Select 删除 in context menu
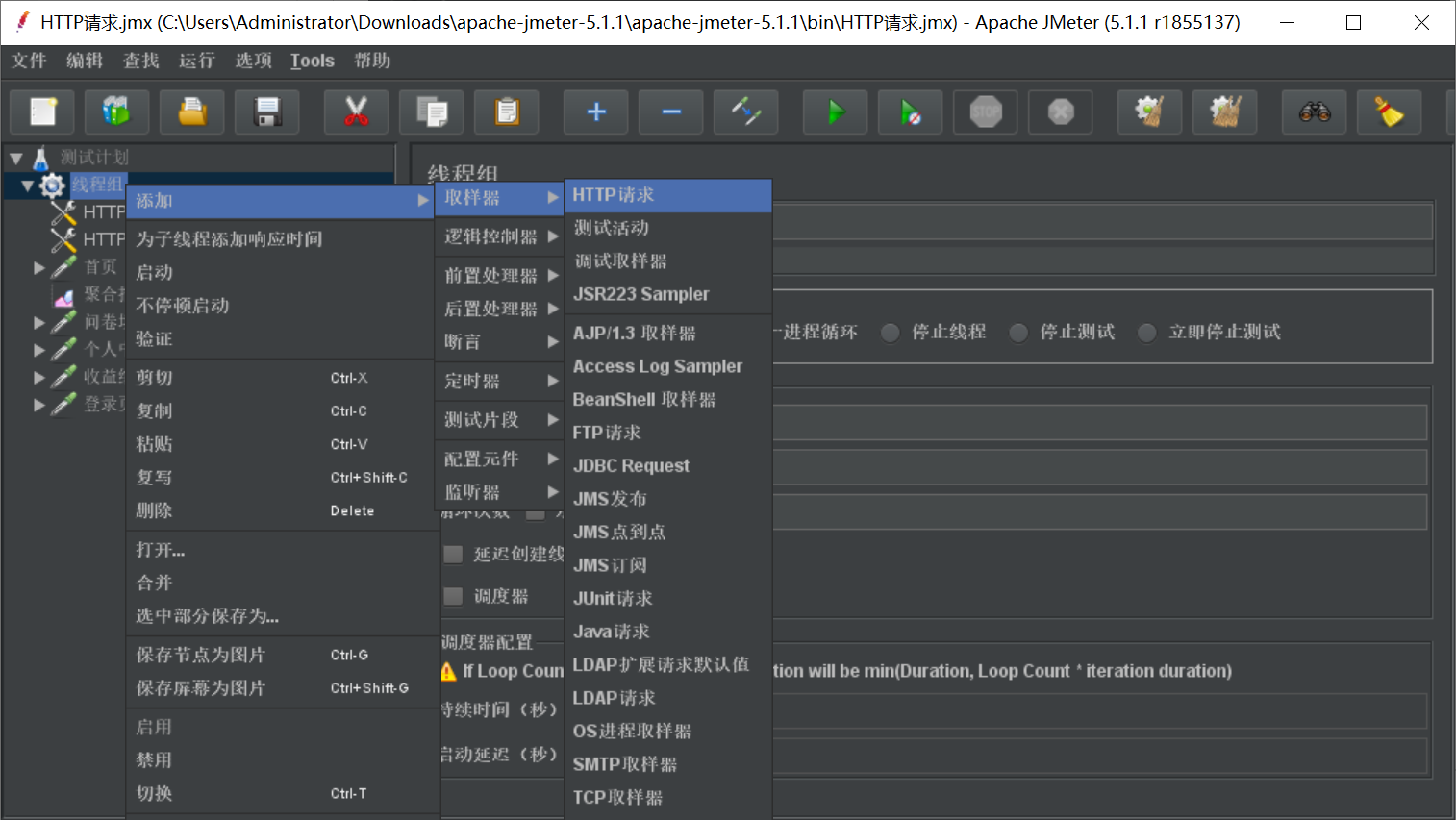This screenshot has width=1456, height=820. click(280, 510)
